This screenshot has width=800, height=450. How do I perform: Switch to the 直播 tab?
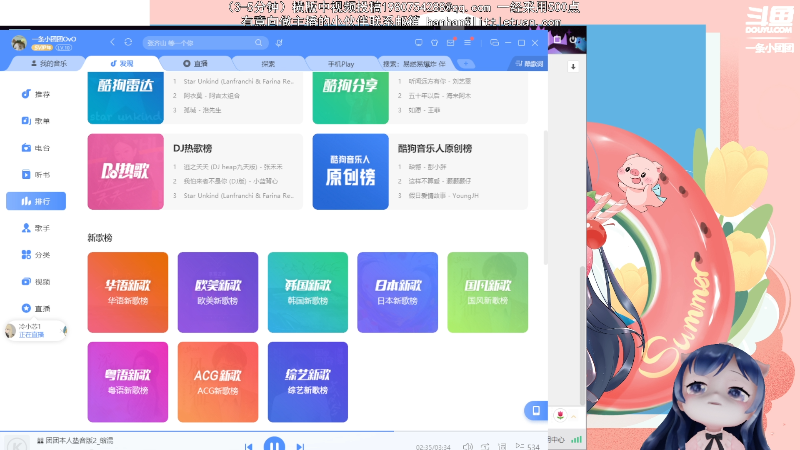(195, 64)
